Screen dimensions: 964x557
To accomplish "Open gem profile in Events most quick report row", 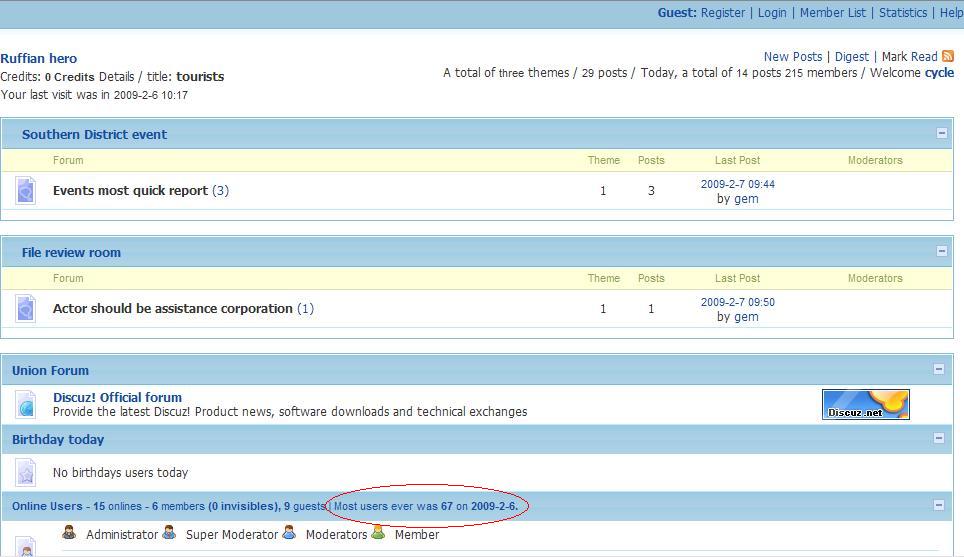I will coord(746,199).
